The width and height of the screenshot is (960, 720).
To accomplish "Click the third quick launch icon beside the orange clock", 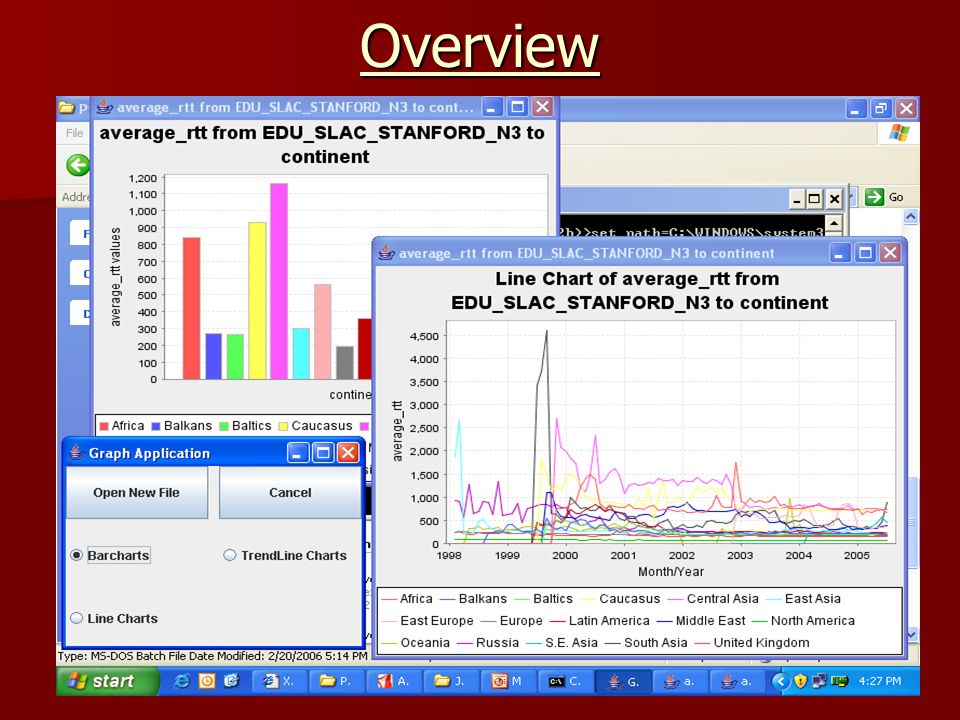I will point(231,681).
